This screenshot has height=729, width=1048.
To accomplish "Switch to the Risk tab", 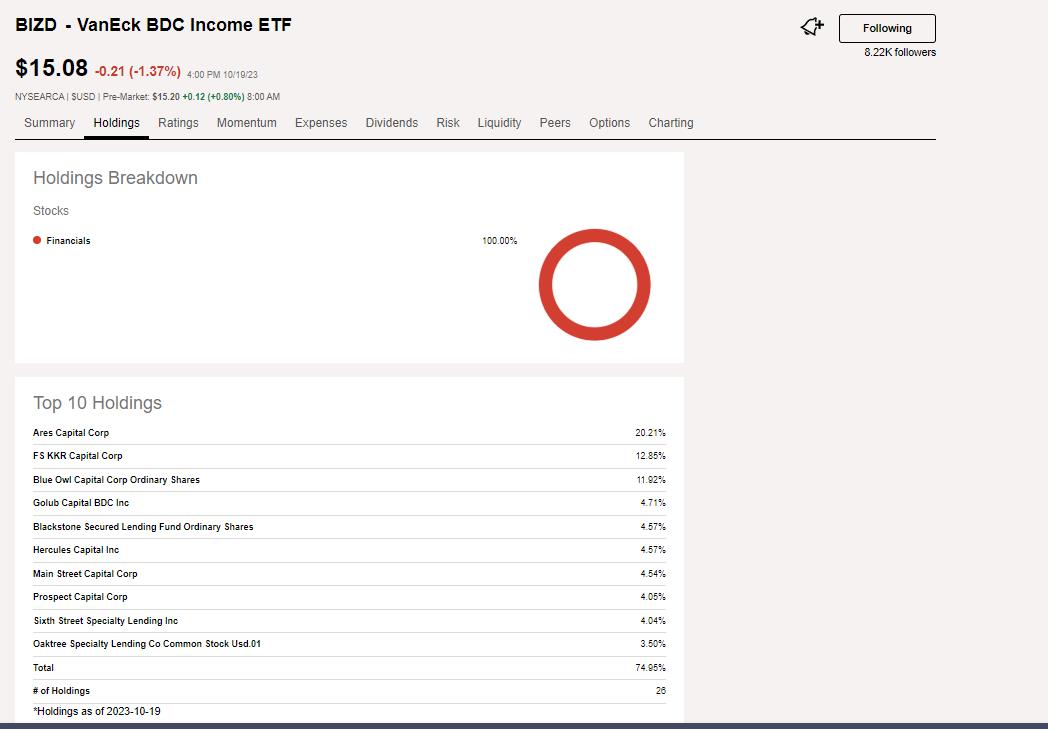I will [448, 123].
